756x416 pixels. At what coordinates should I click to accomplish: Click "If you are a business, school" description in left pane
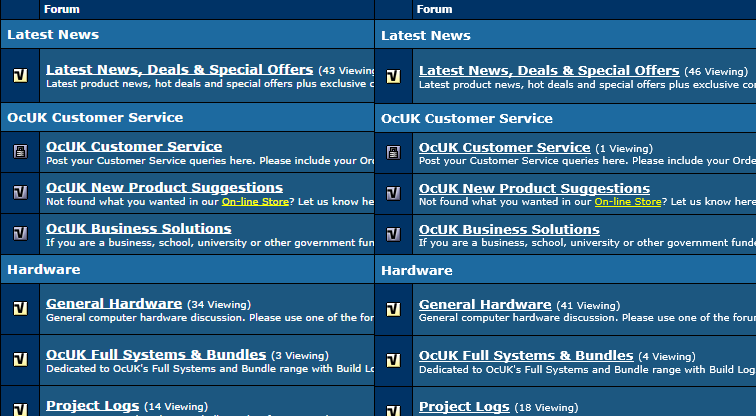coord(210,243)
